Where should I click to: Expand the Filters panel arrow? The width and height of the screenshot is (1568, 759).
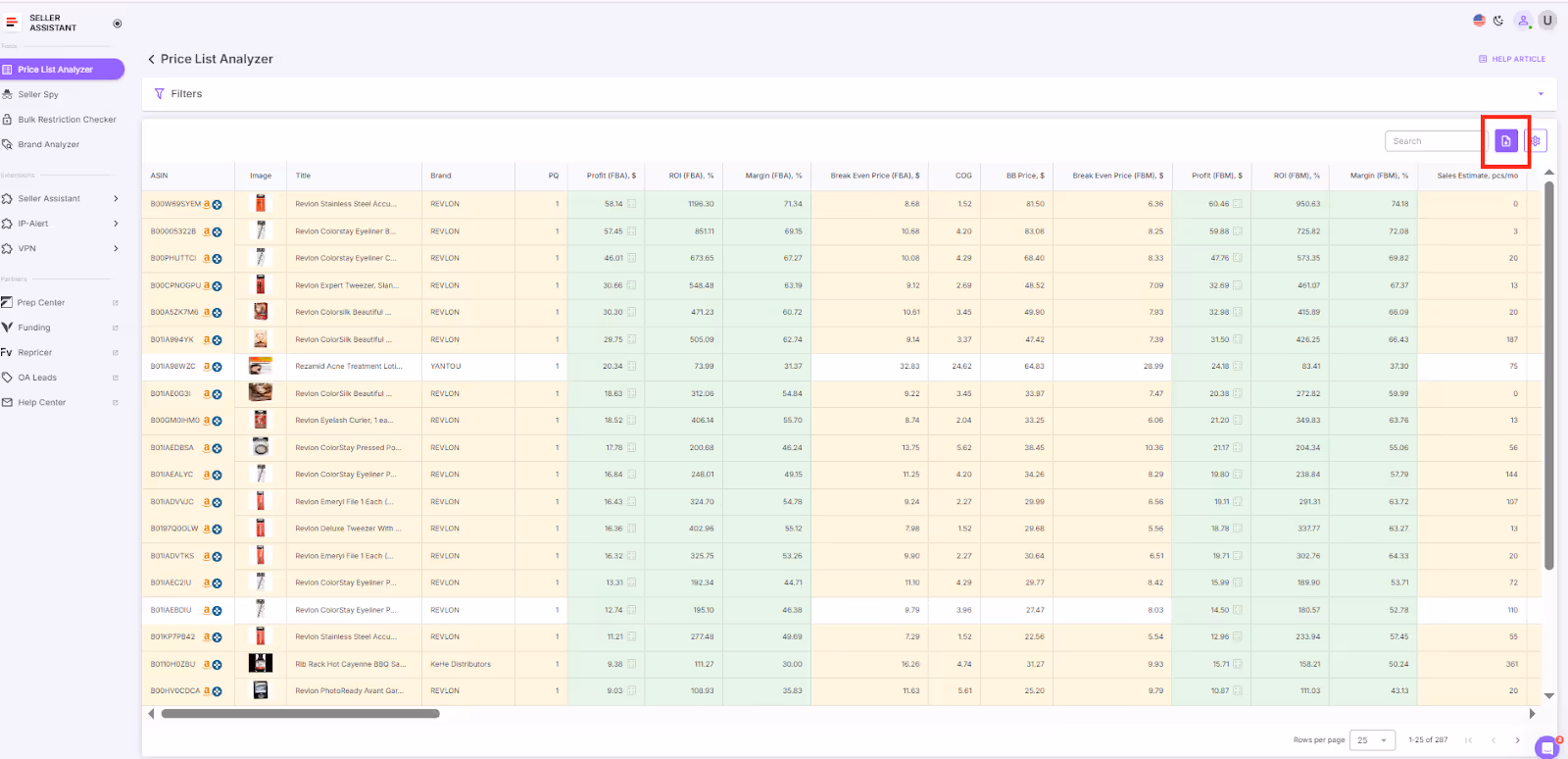[1541, 94]
